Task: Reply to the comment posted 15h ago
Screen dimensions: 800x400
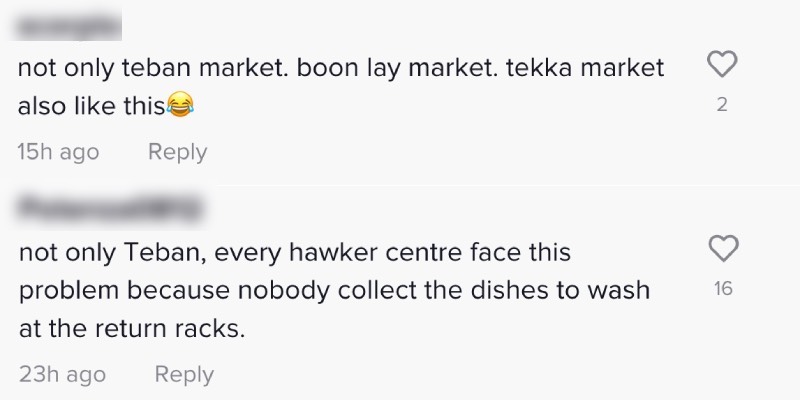Action: [177, 152]
